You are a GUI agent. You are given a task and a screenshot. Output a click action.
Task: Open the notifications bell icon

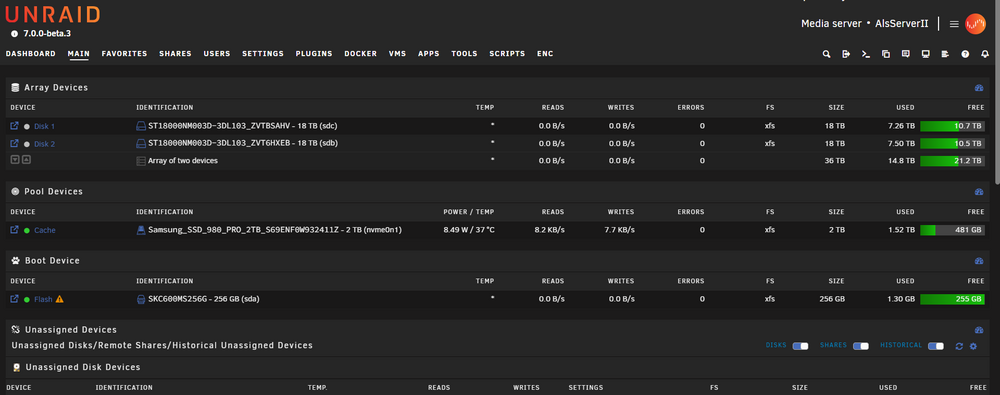point(985,54)
